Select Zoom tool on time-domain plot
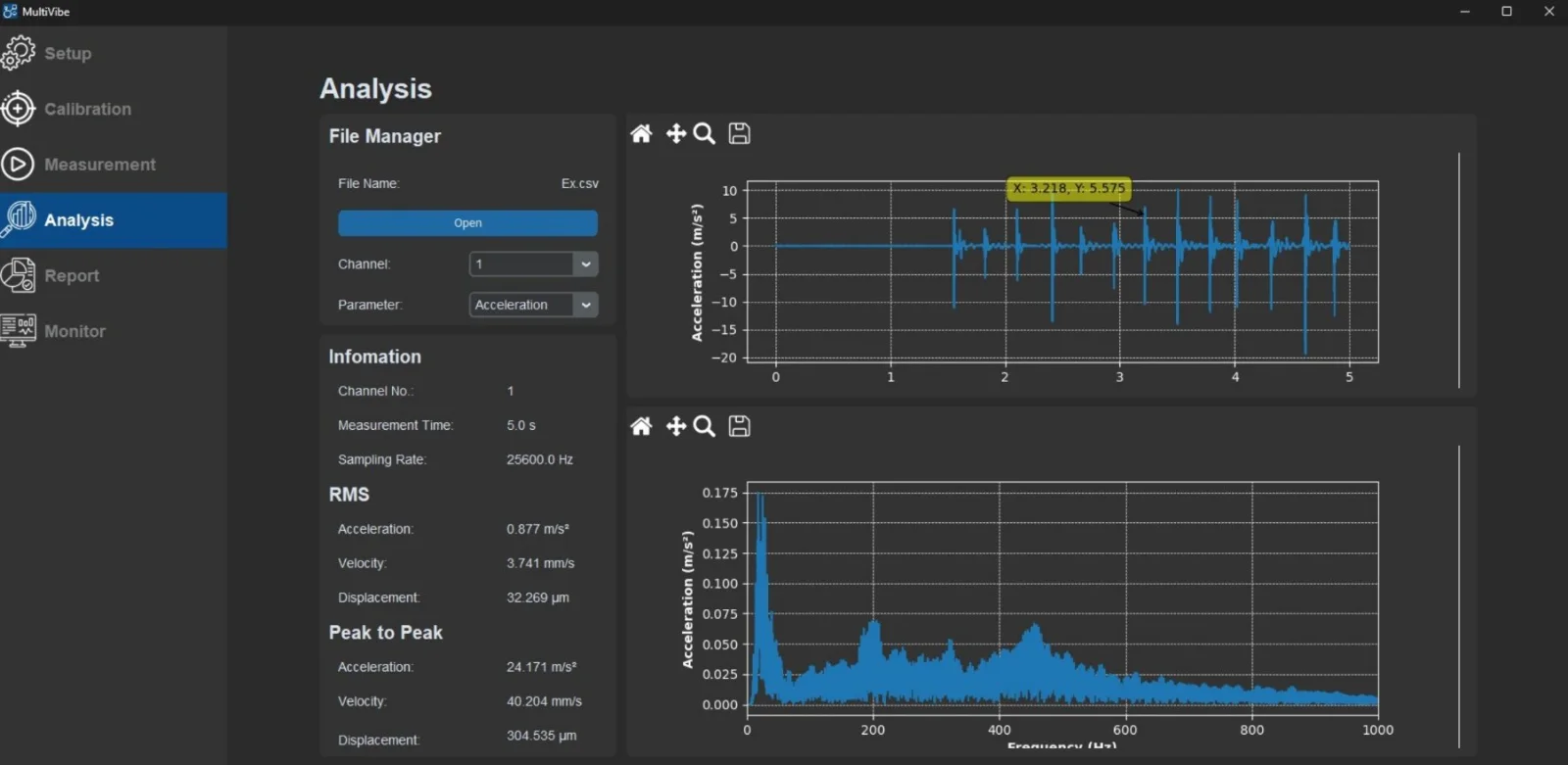This screenshot has width=1568, height=765. [x=704, y=133]
